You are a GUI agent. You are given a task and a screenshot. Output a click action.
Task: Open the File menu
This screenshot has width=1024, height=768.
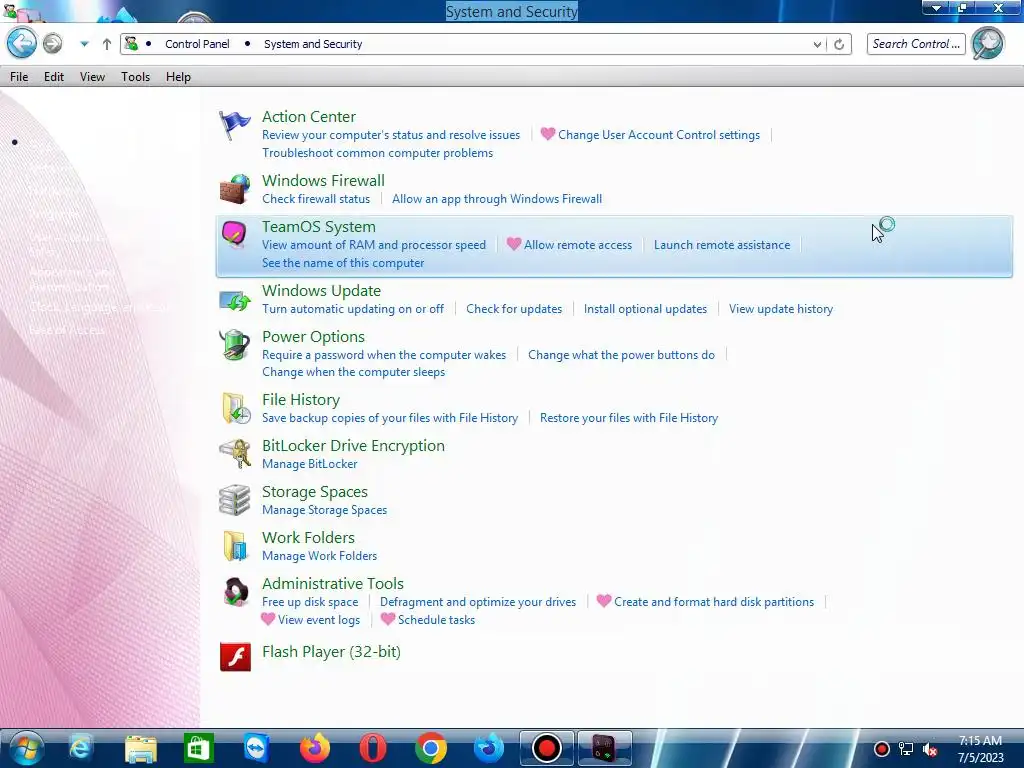[x=19, y=76]
